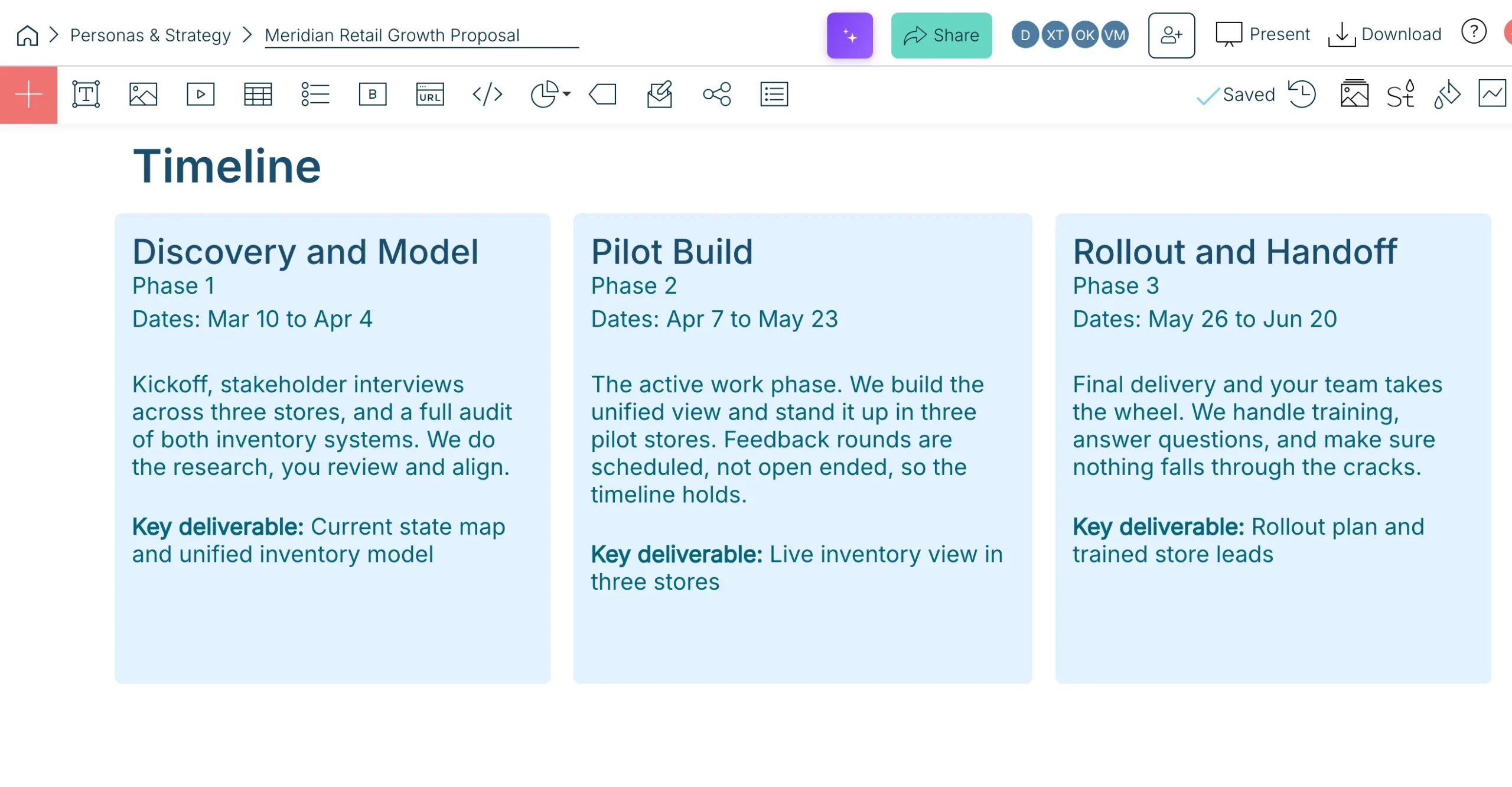
Task: Click the Share button
Action: (x=941, y=35)
